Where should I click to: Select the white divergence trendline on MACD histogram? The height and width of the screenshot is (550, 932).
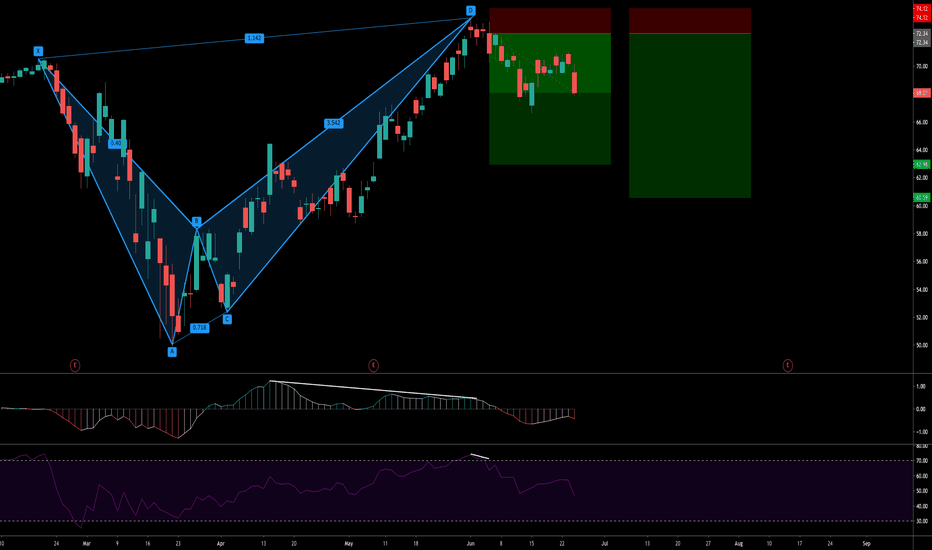tap(373, 389)
